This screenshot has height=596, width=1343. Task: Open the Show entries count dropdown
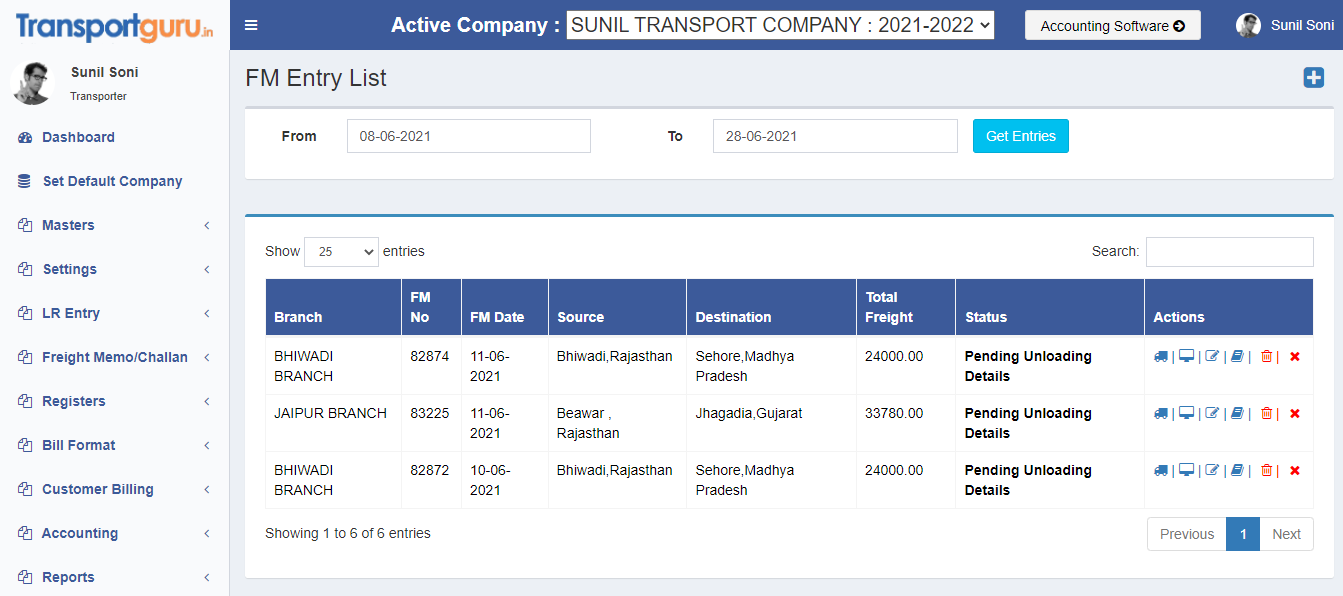pyautogui.click(x=341, y=252)
